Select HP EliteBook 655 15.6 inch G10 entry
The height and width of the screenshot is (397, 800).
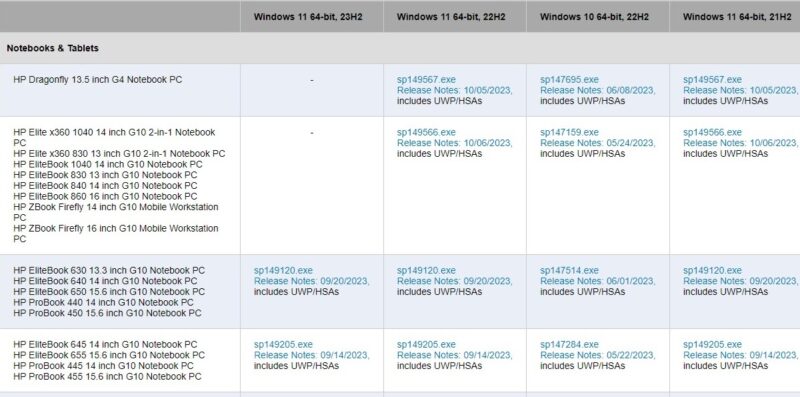(x=109, y=355)
